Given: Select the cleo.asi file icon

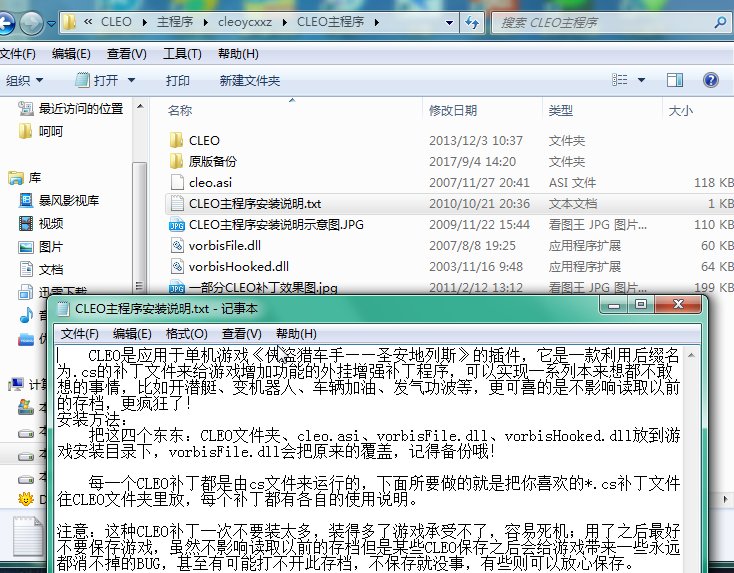Looking at the screenshot, I should 177,182.
